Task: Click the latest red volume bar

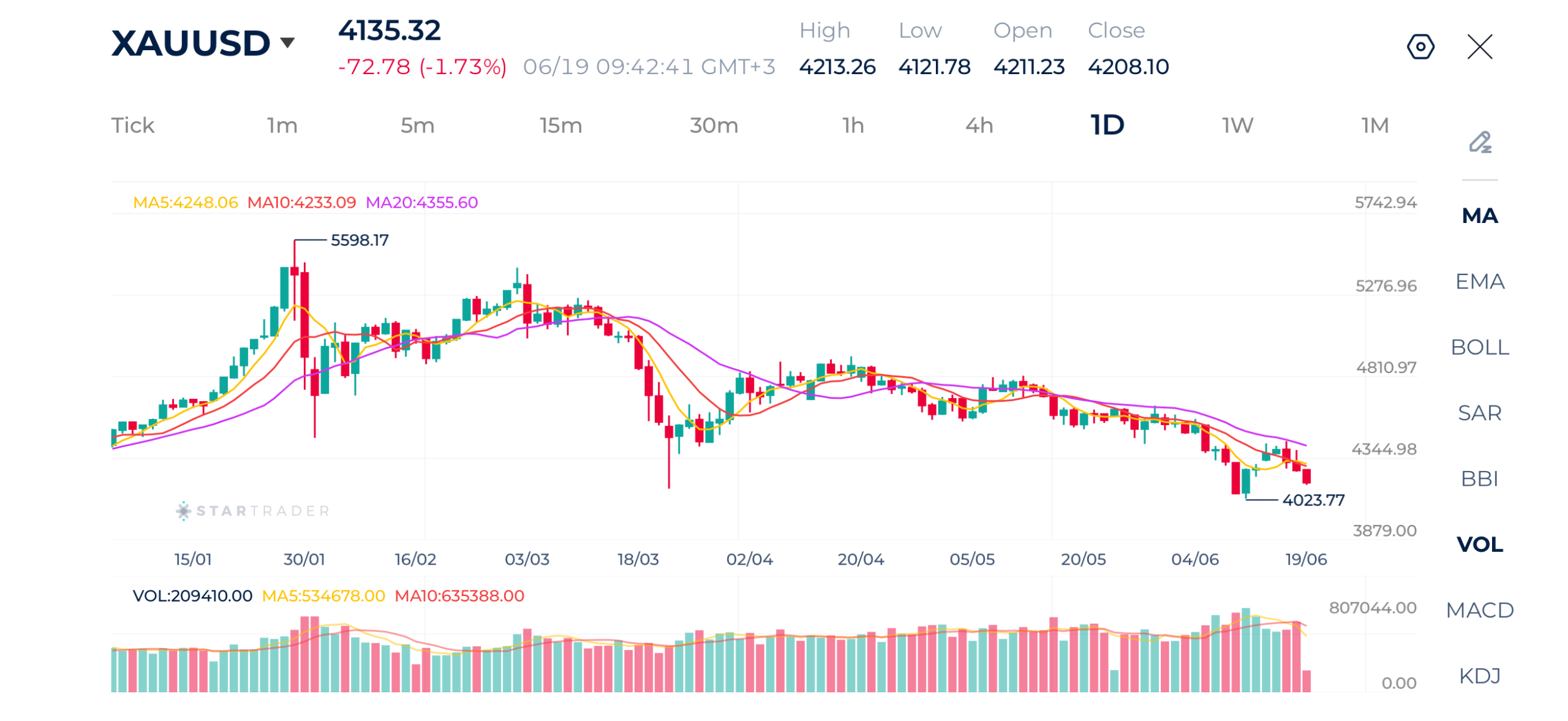Action: click(x=1306, y=680)
